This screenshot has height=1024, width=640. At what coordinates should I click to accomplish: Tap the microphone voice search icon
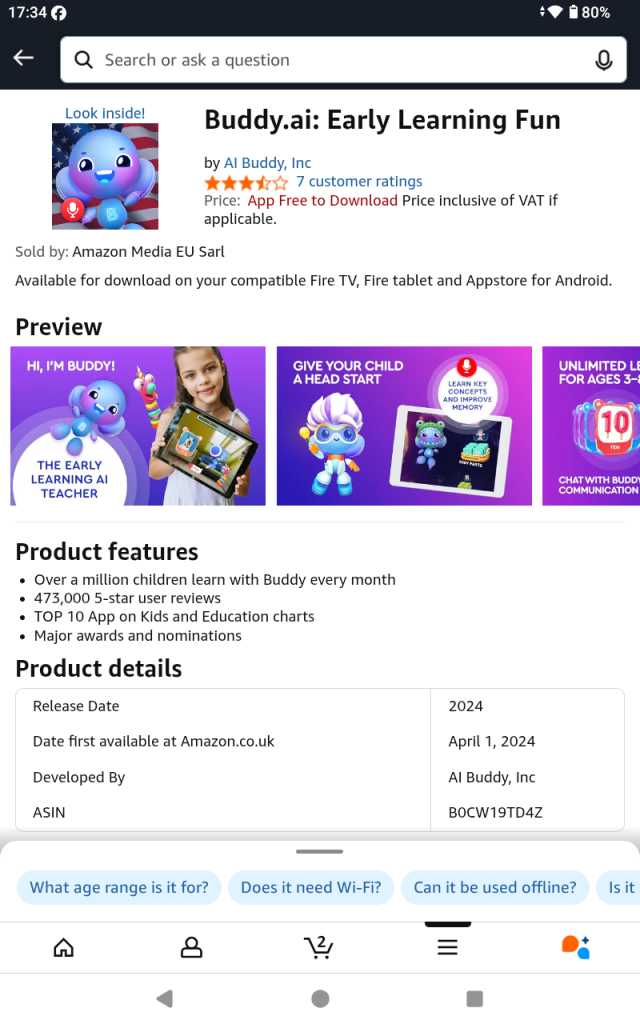(x=603, y=60)
